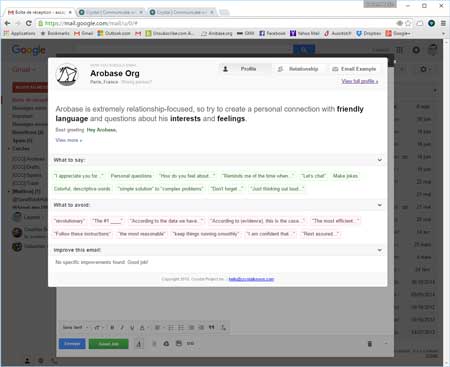Toggle italic formatting in compose toolbar
The height and width of the screenshot is (367, 450).
(122, 328)
